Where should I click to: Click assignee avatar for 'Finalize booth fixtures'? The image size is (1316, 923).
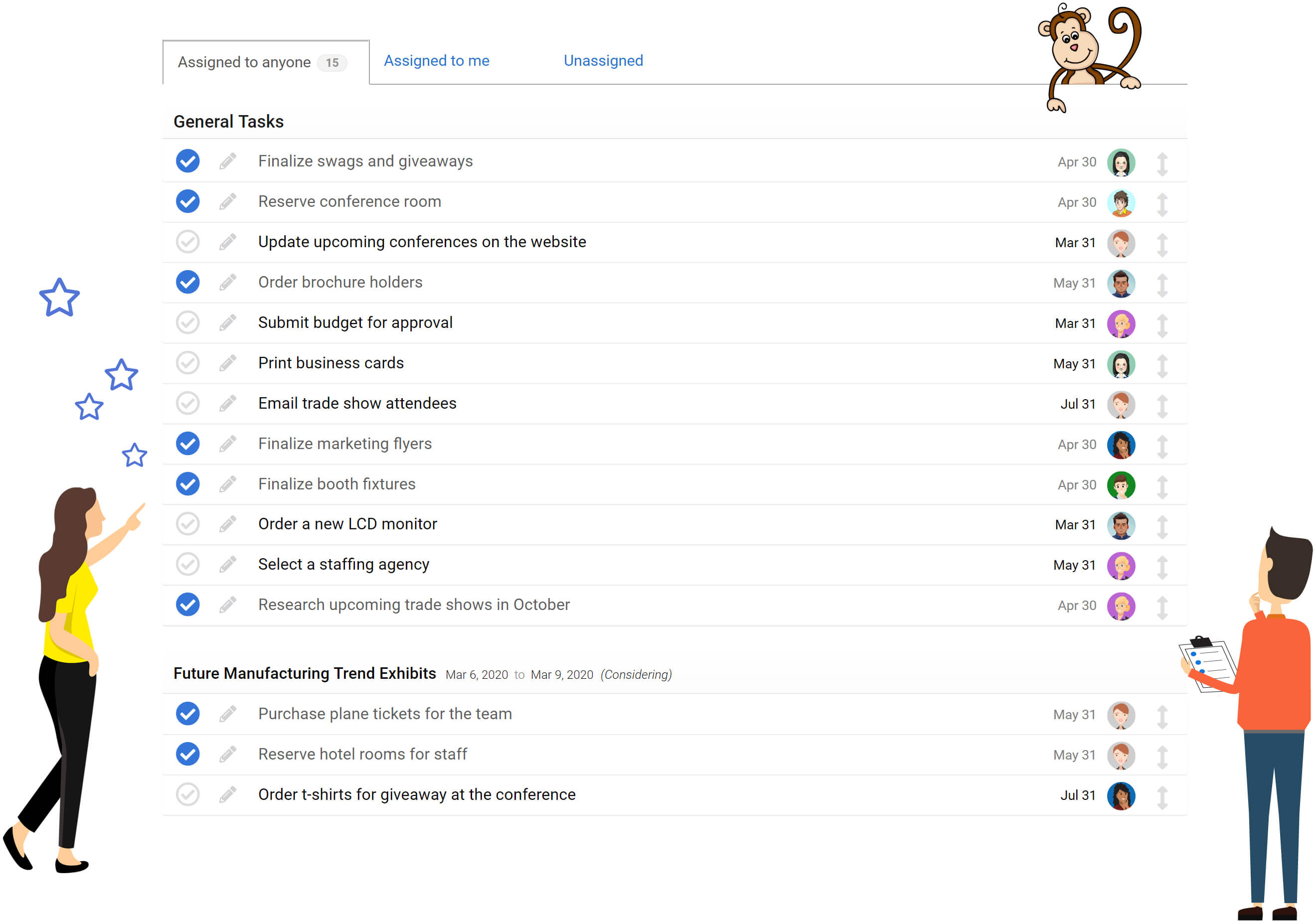pyautogui.click(x=1121, y=485)
